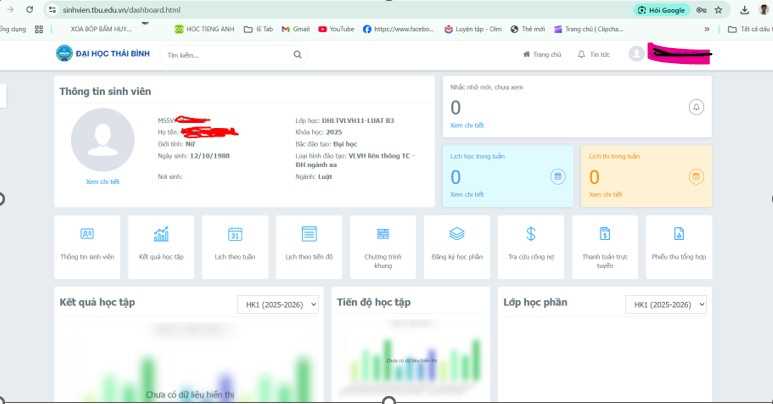Screen dimensions: 773x404
Task: Open Tin tức notifications menu
Action: (594, 55)
